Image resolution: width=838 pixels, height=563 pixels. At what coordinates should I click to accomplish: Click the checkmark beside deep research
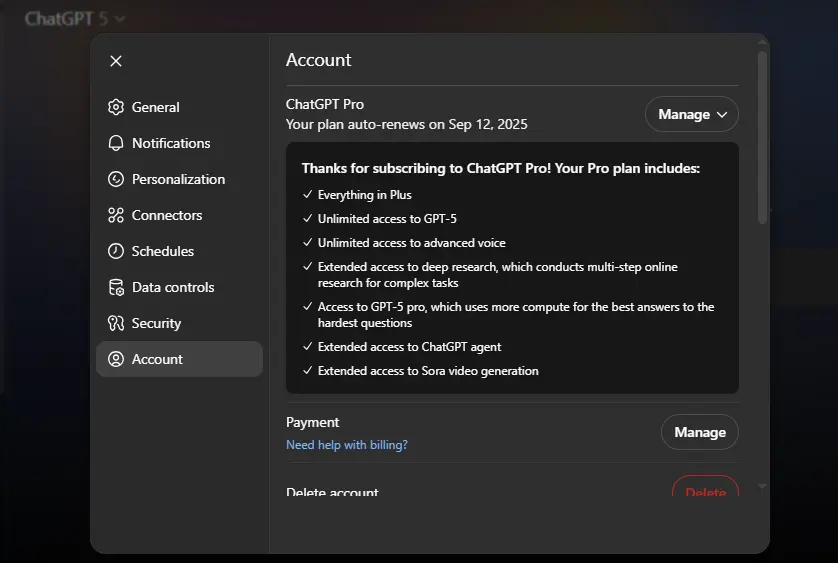pyautogui.click(x=307, y=266)
